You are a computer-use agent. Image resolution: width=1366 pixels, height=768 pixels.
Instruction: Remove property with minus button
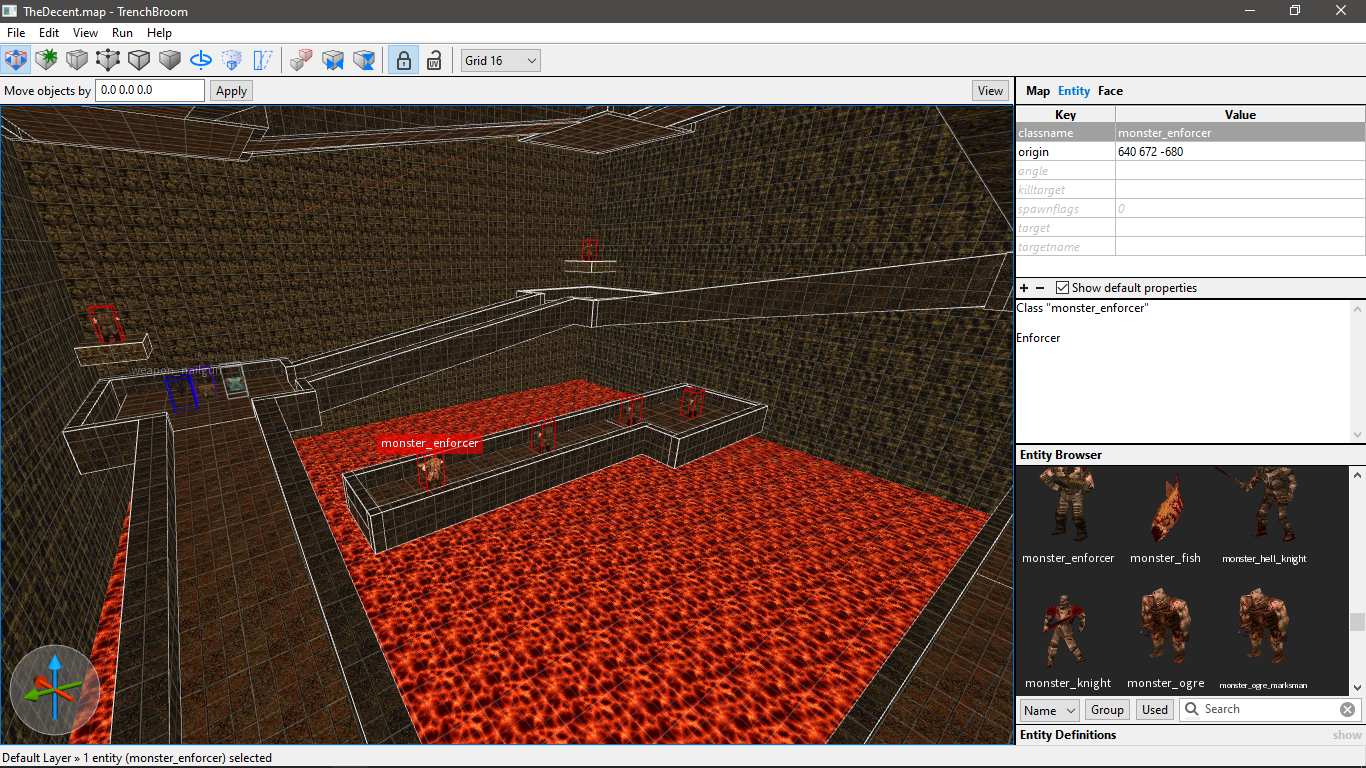(1040, 288)
